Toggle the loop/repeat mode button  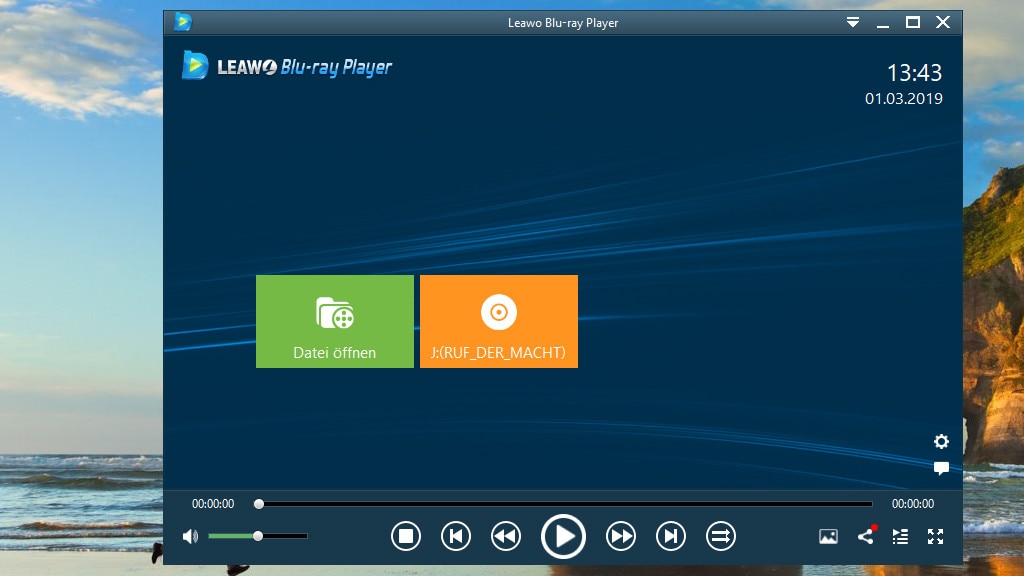tap(721, 536)
